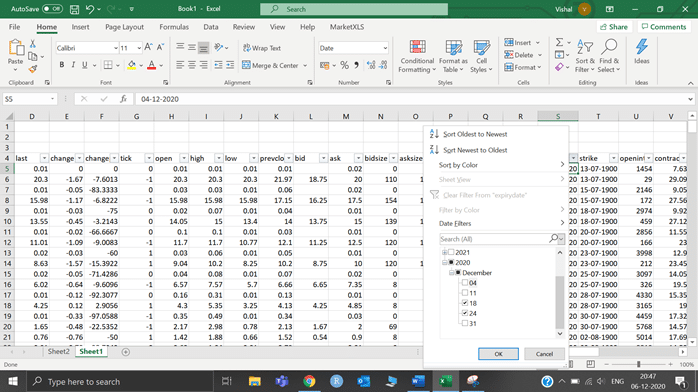Click Decrease Decimal icon

pos(383,65)
